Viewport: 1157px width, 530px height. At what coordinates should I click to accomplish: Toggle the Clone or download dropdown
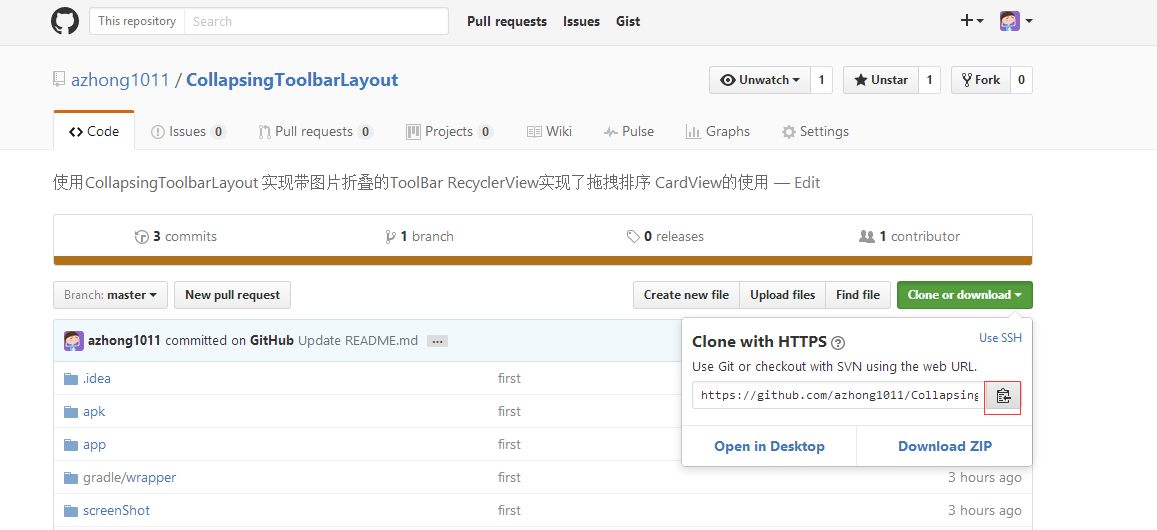point(965,295)
